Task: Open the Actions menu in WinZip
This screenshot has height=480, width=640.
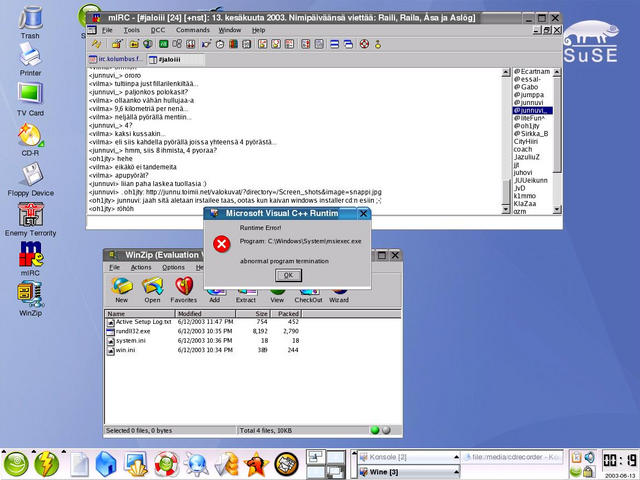Action: click(x=141, y=267)
